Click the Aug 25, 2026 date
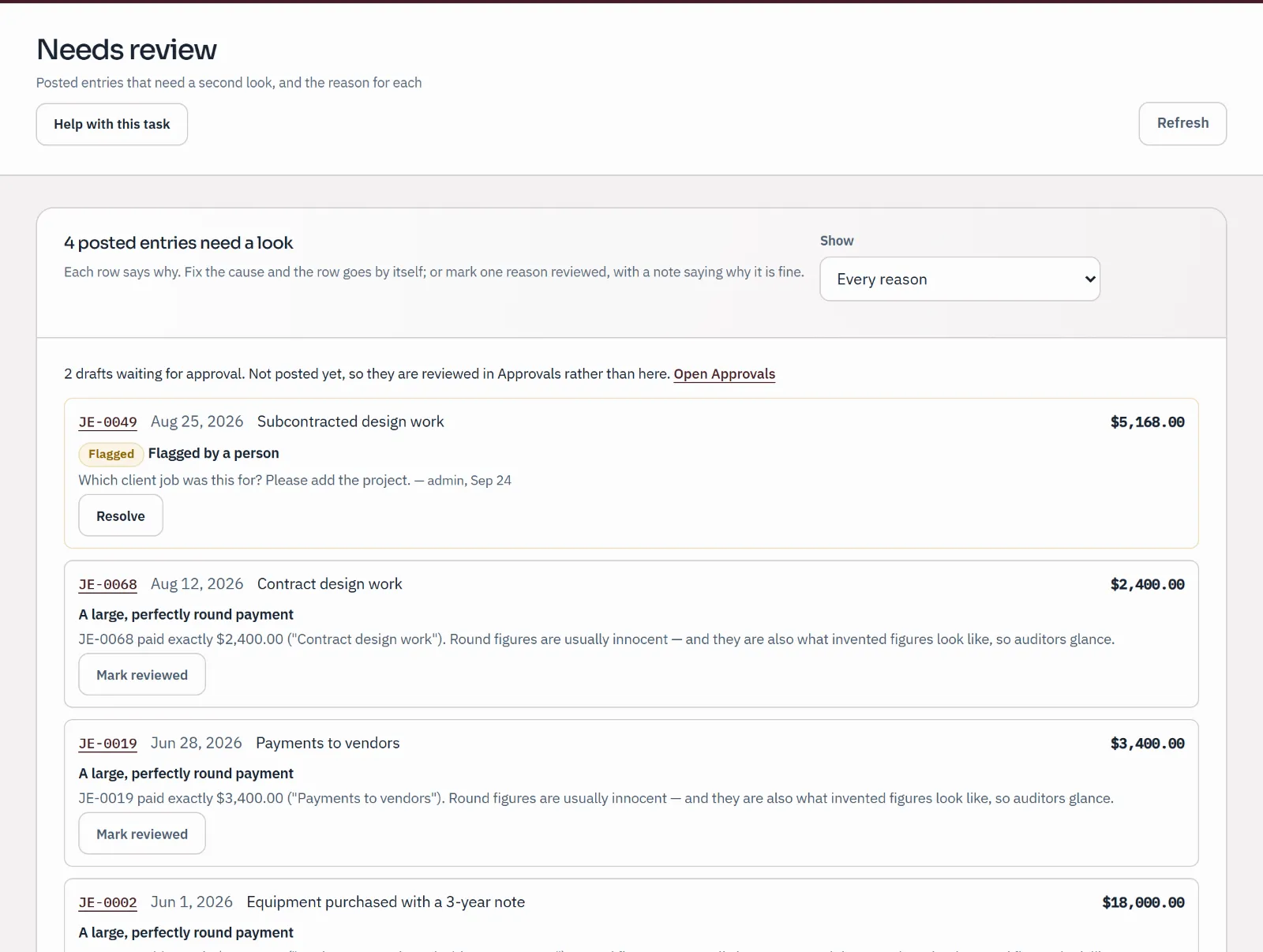1263x952 pixels. [x=197, y=422]
